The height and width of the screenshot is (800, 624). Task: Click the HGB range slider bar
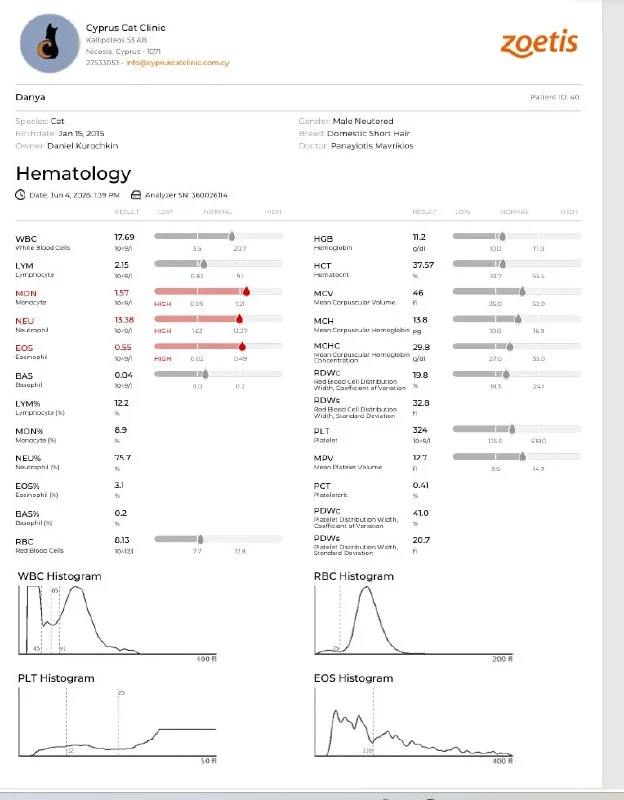pos(516,236)
